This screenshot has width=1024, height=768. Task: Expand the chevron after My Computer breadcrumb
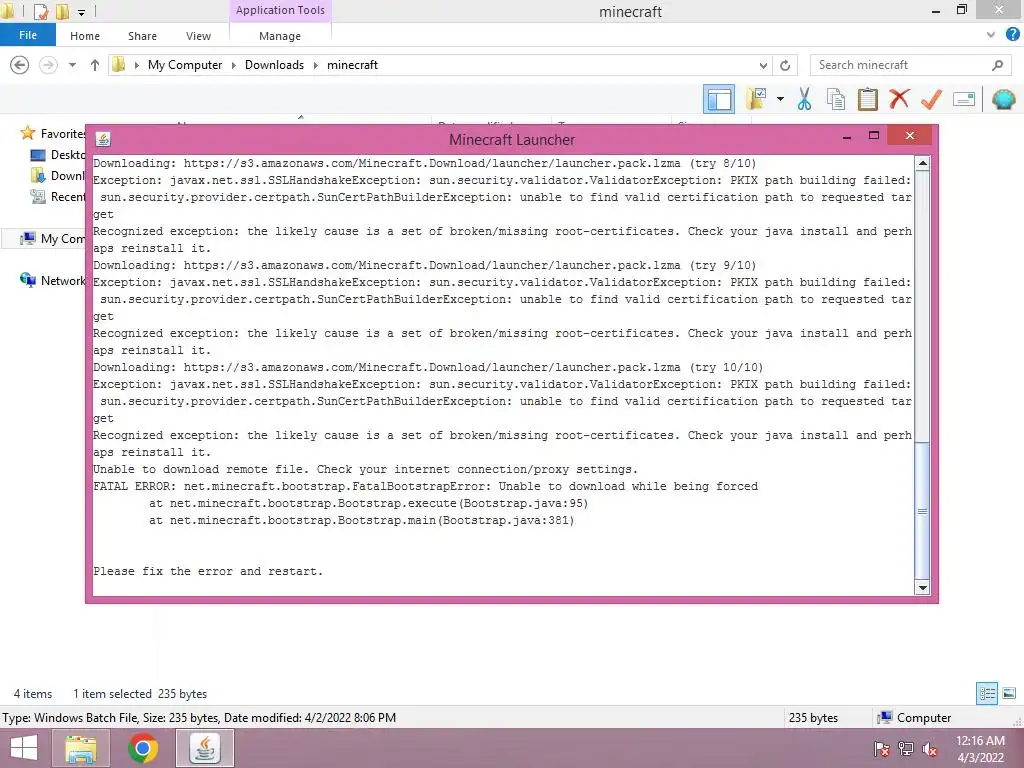(x=234, y=65)
